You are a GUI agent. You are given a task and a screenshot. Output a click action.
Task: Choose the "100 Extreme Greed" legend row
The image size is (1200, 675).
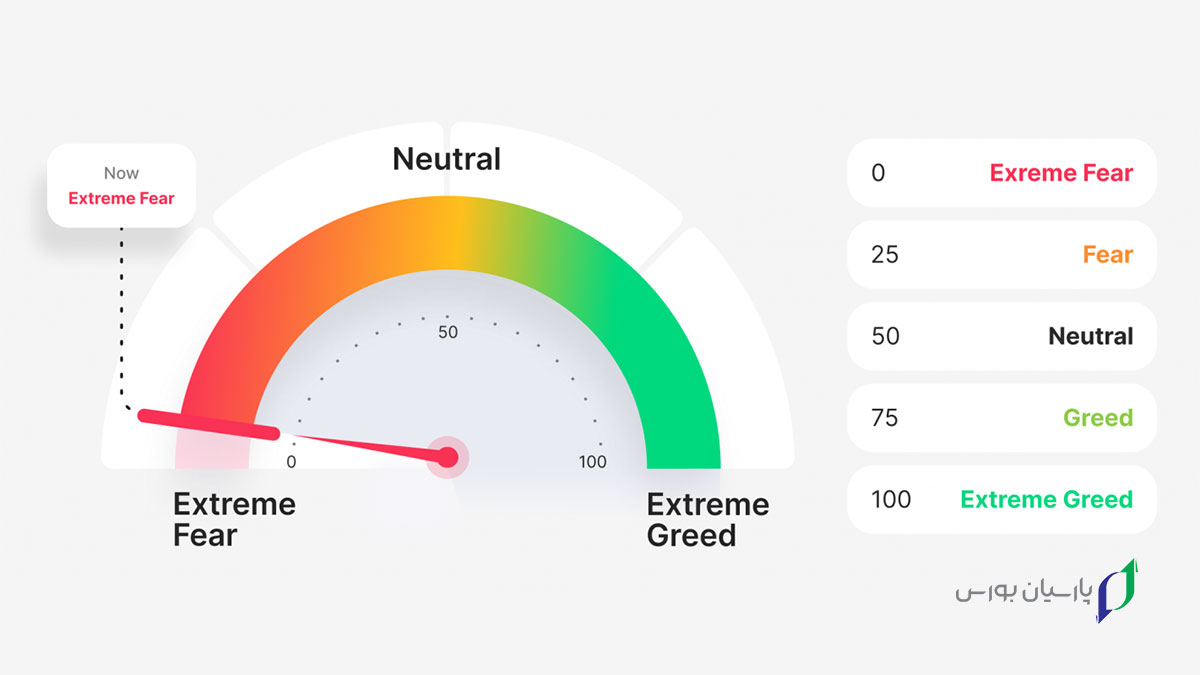click(x=1001, y=499)
